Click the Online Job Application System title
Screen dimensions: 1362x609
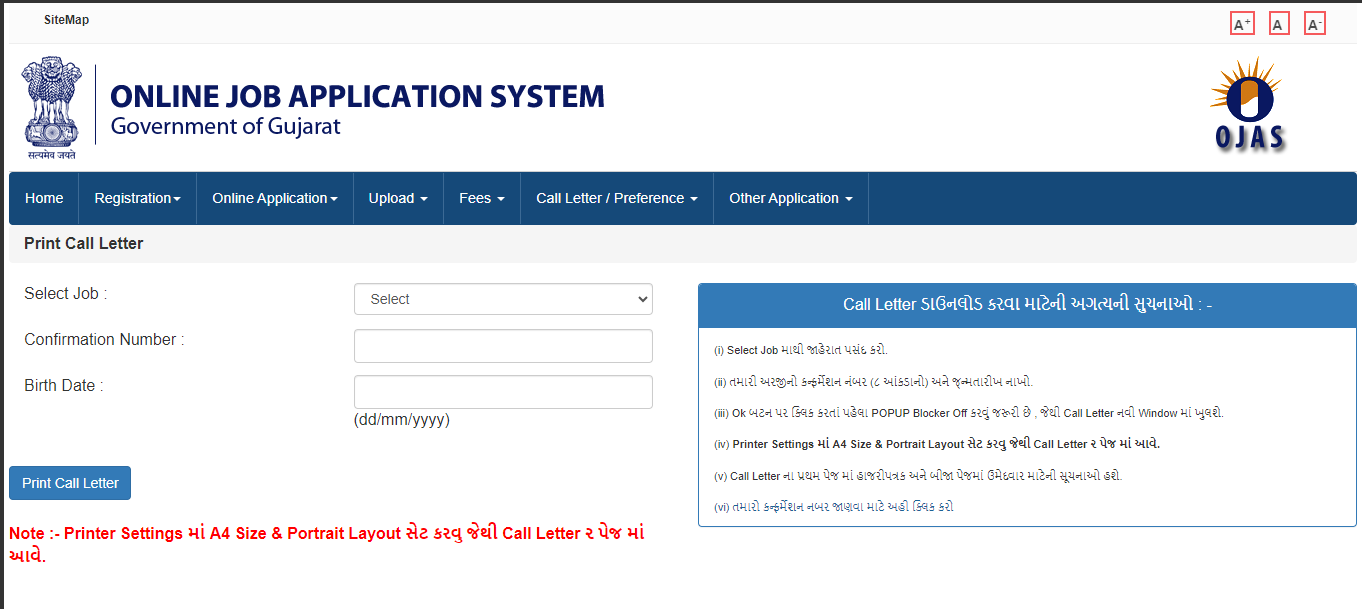pyautogui.click(x=357, y=96)
